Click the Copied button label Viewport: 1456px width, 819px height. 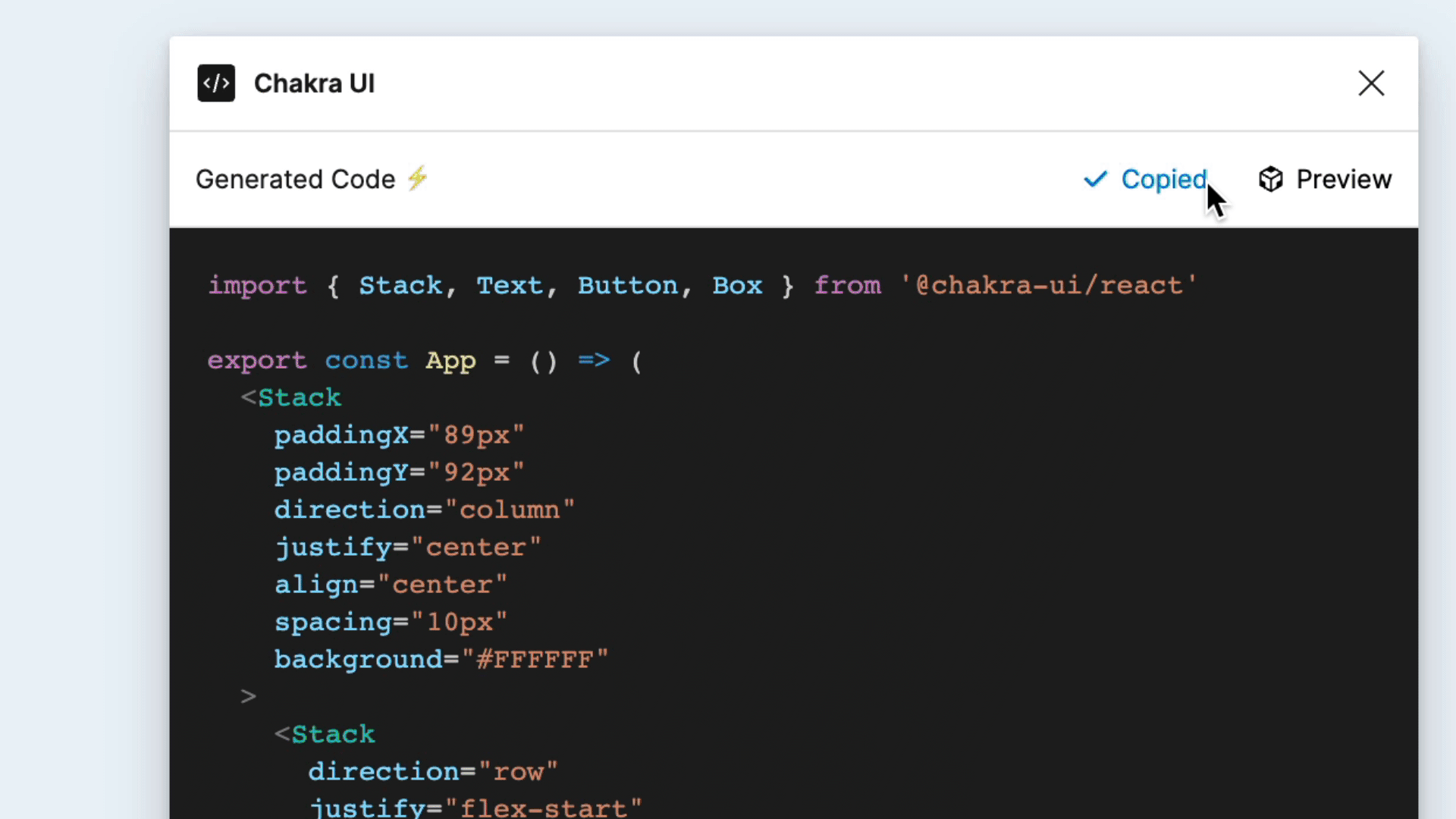click(1164, 180)
